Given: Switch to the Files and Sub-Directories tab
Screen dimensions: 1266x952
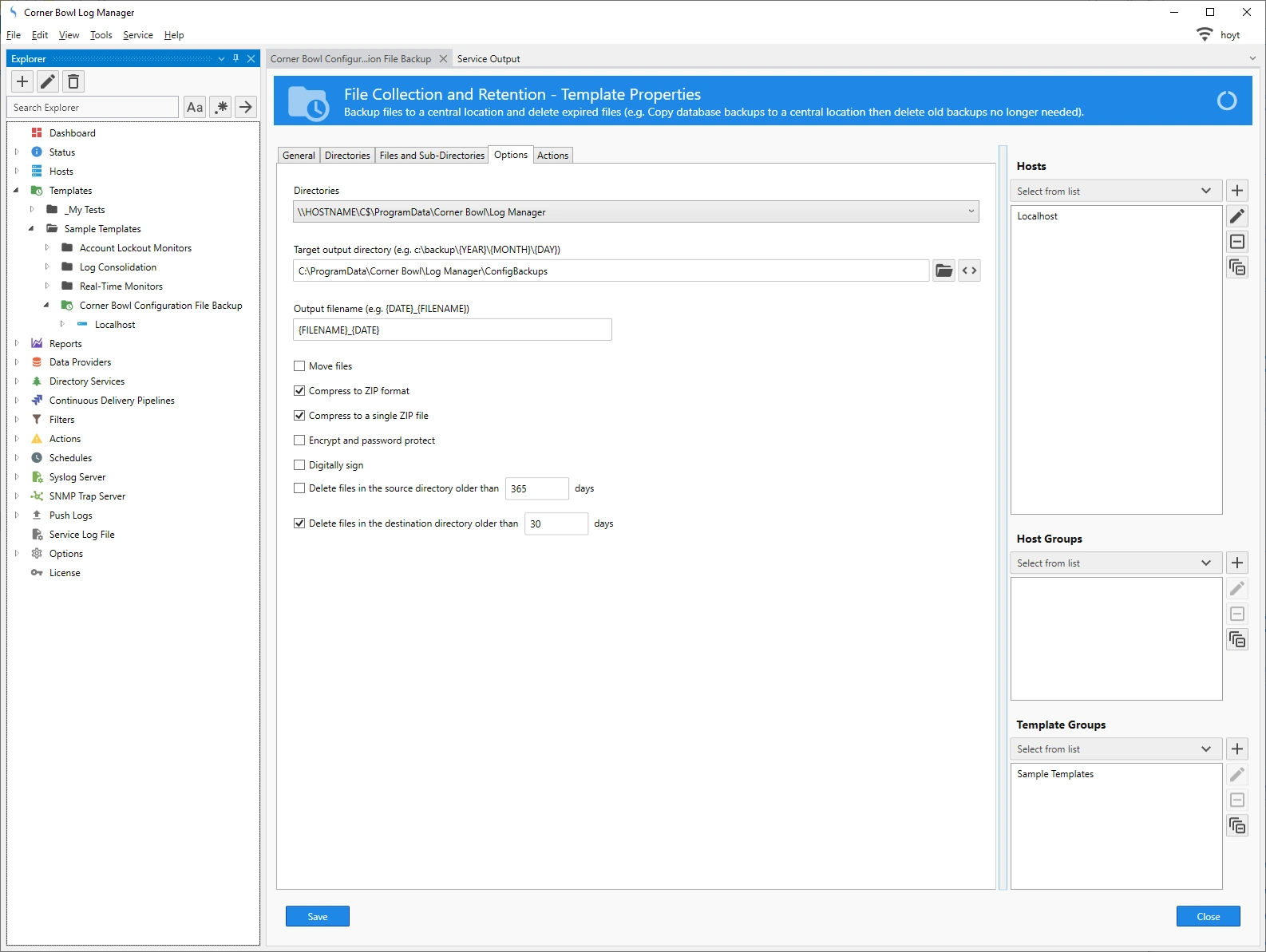Looking at the screenshot, I should 432,156.
